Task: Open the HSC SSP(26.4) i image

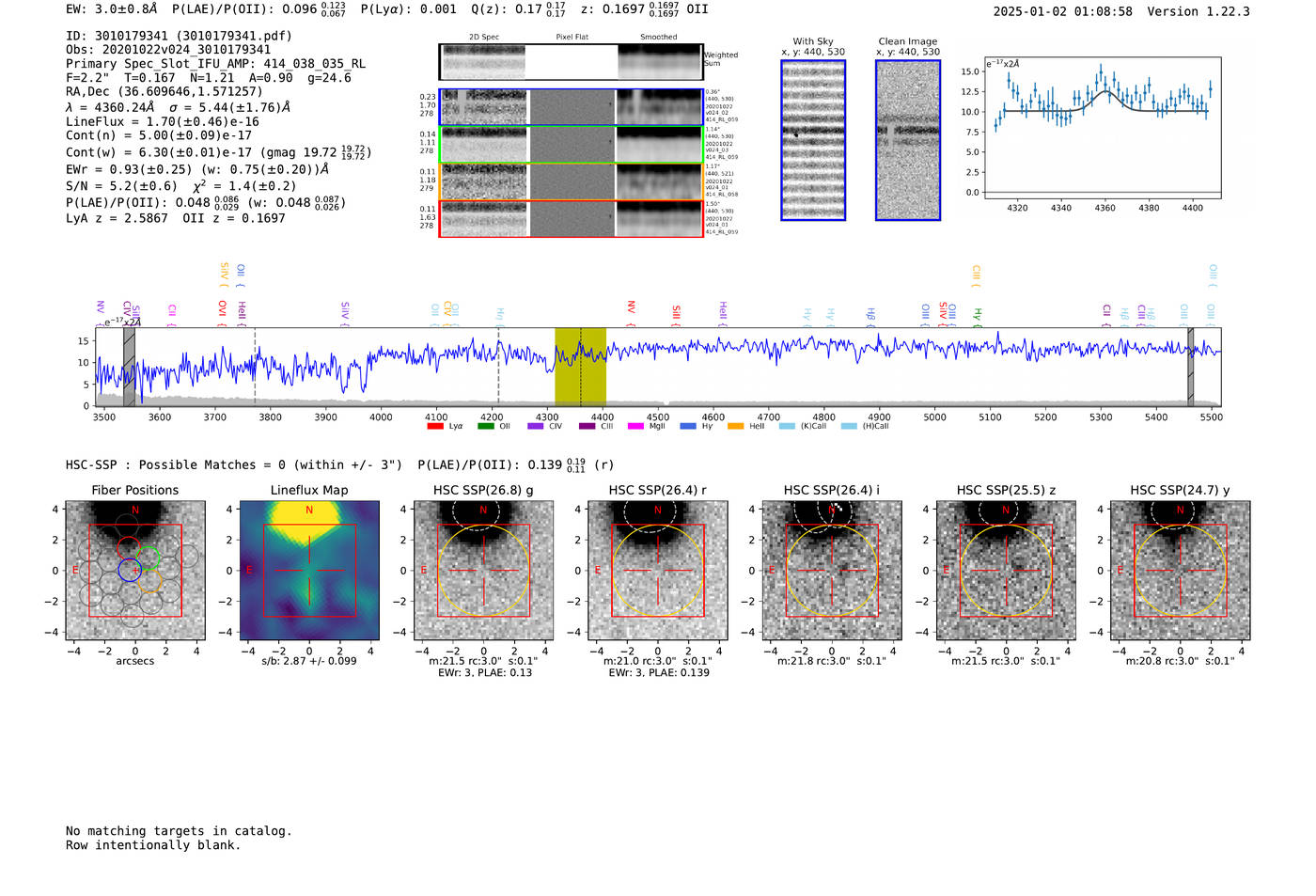Action: click(832, 571)
